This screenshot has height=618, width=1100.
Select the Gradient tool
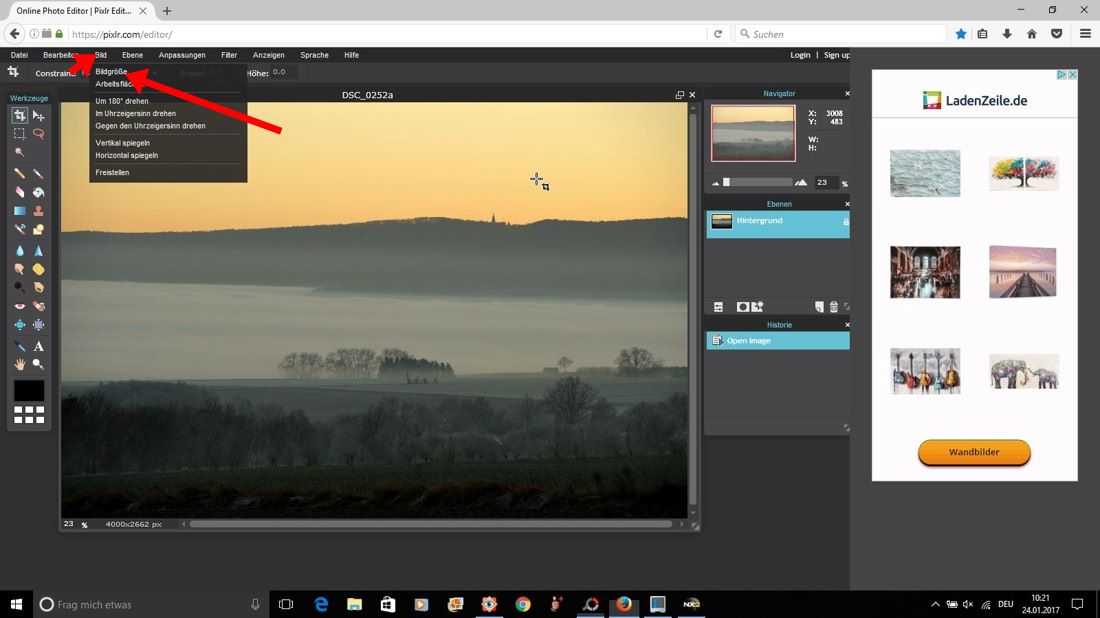click(20, 210)
